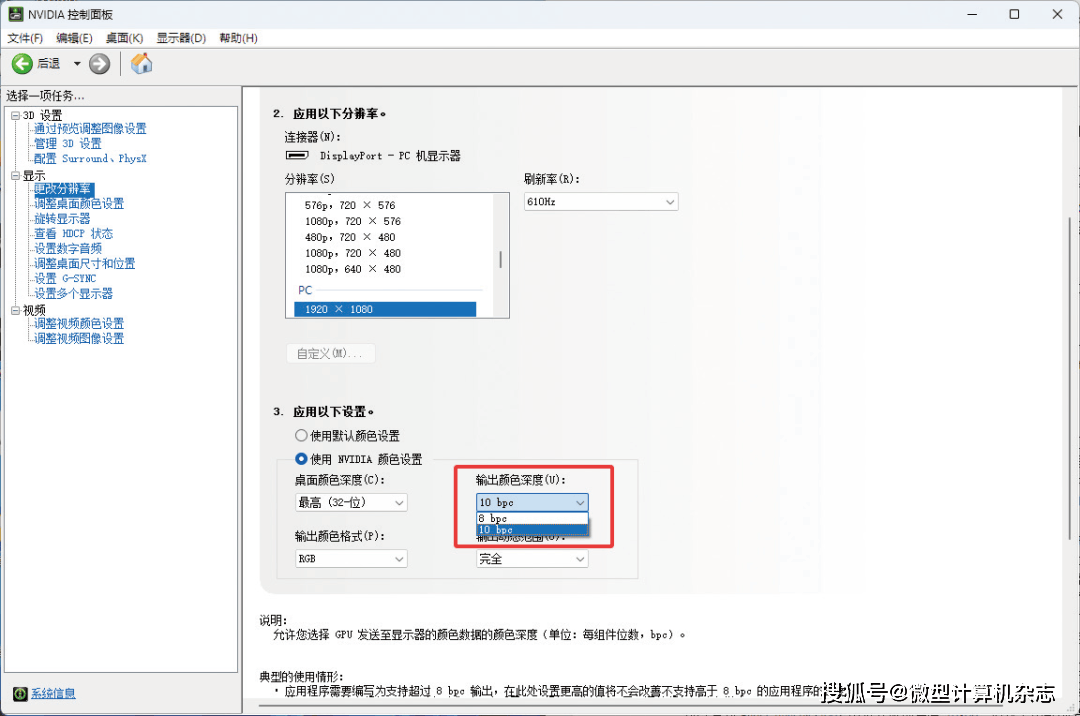Open the 系统信息 link
1080x716 pixels.
tap(51, 693)
